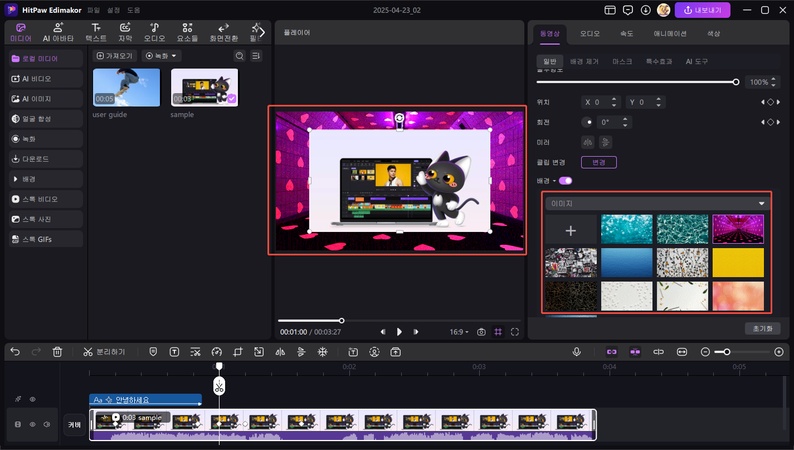Click the timeline zoom slider handle
The height and width of the screenshot is (450, 794).
click(x=727, y=352)
